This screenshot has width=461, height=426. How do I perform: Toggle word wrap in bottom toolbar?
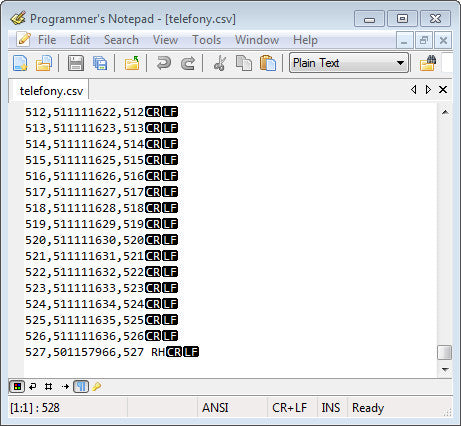pos(33,387)
